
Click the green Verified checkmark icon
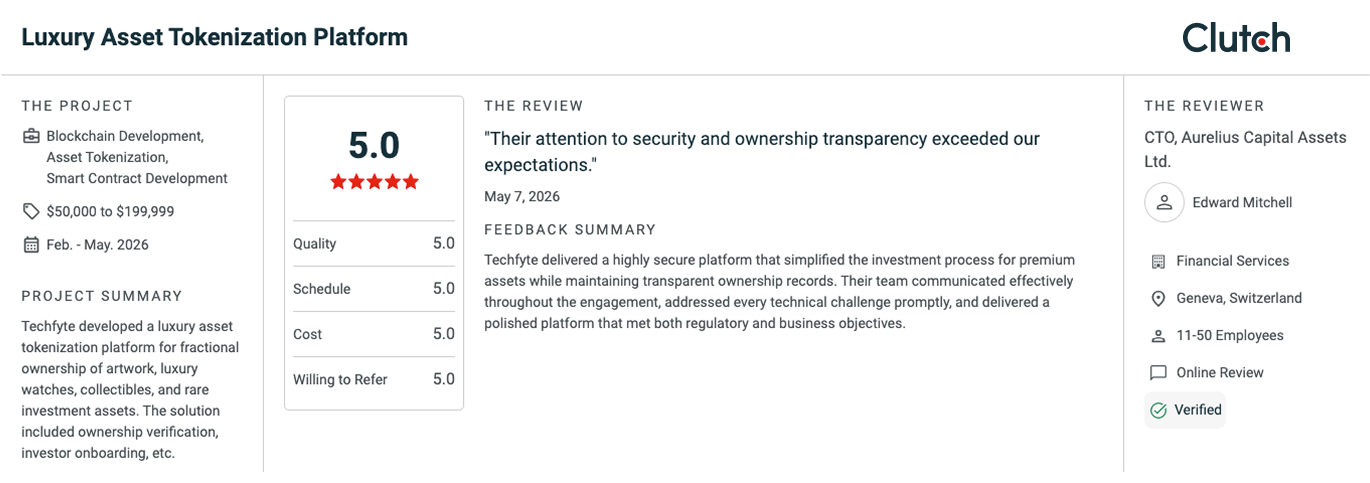tap(1158, 410)
